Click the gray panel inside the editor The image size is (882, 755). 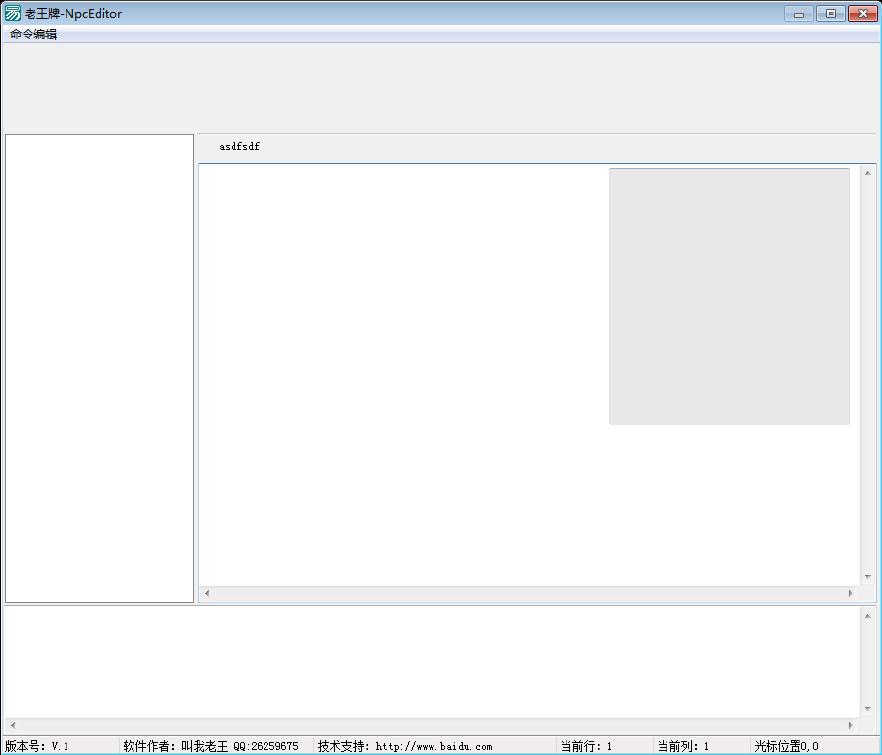tap(729, 296)
